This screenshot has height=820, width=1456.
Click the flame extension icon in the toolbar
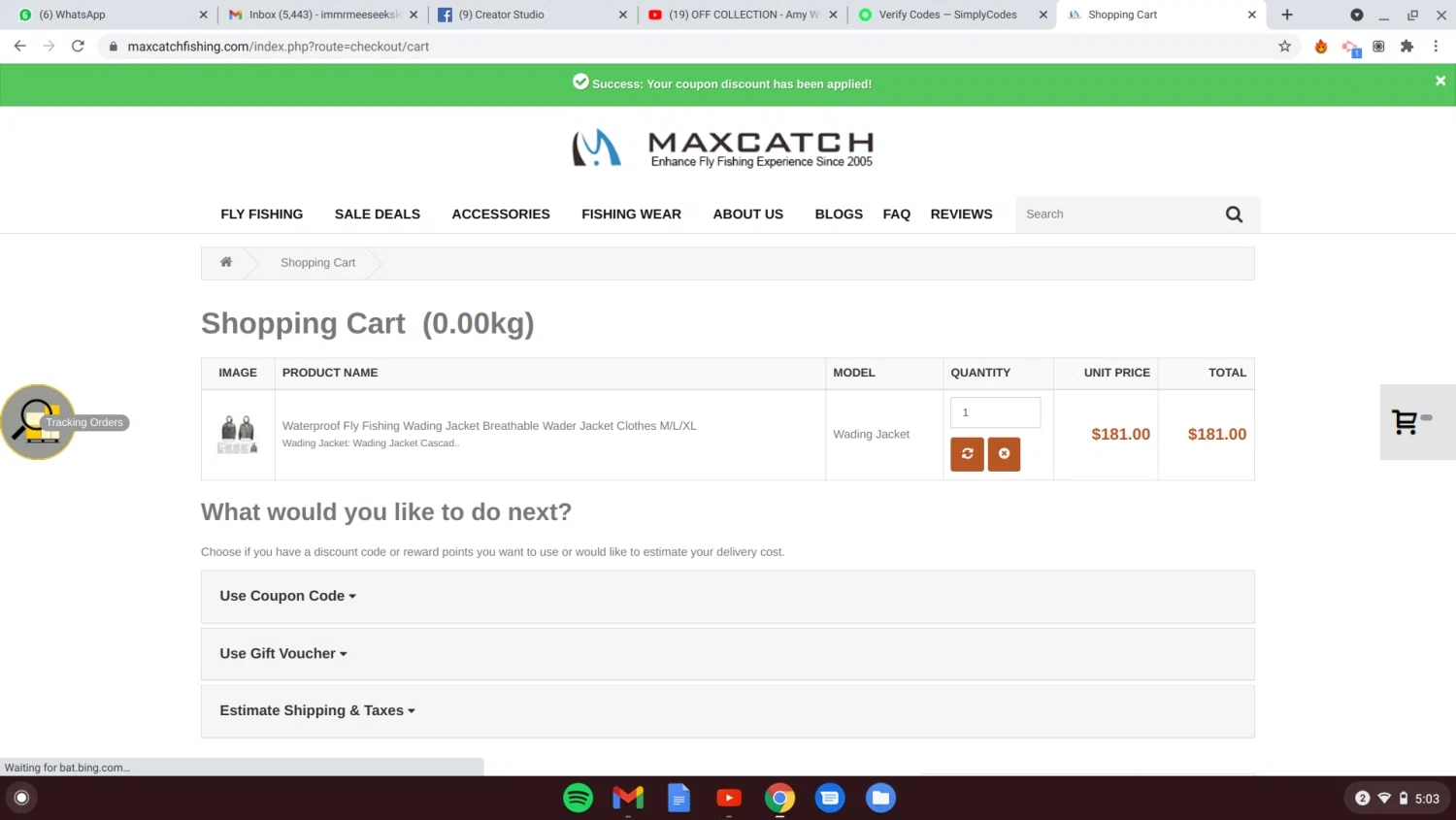1320,47
